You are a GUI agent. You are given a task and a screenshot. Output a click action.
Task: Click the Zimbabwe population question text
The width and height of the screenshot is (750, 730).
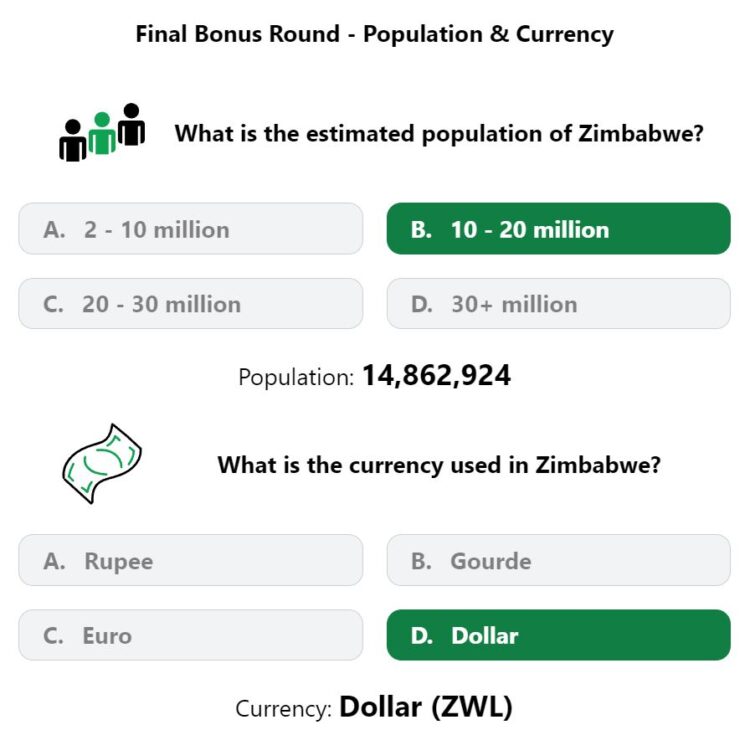point(439,133)
